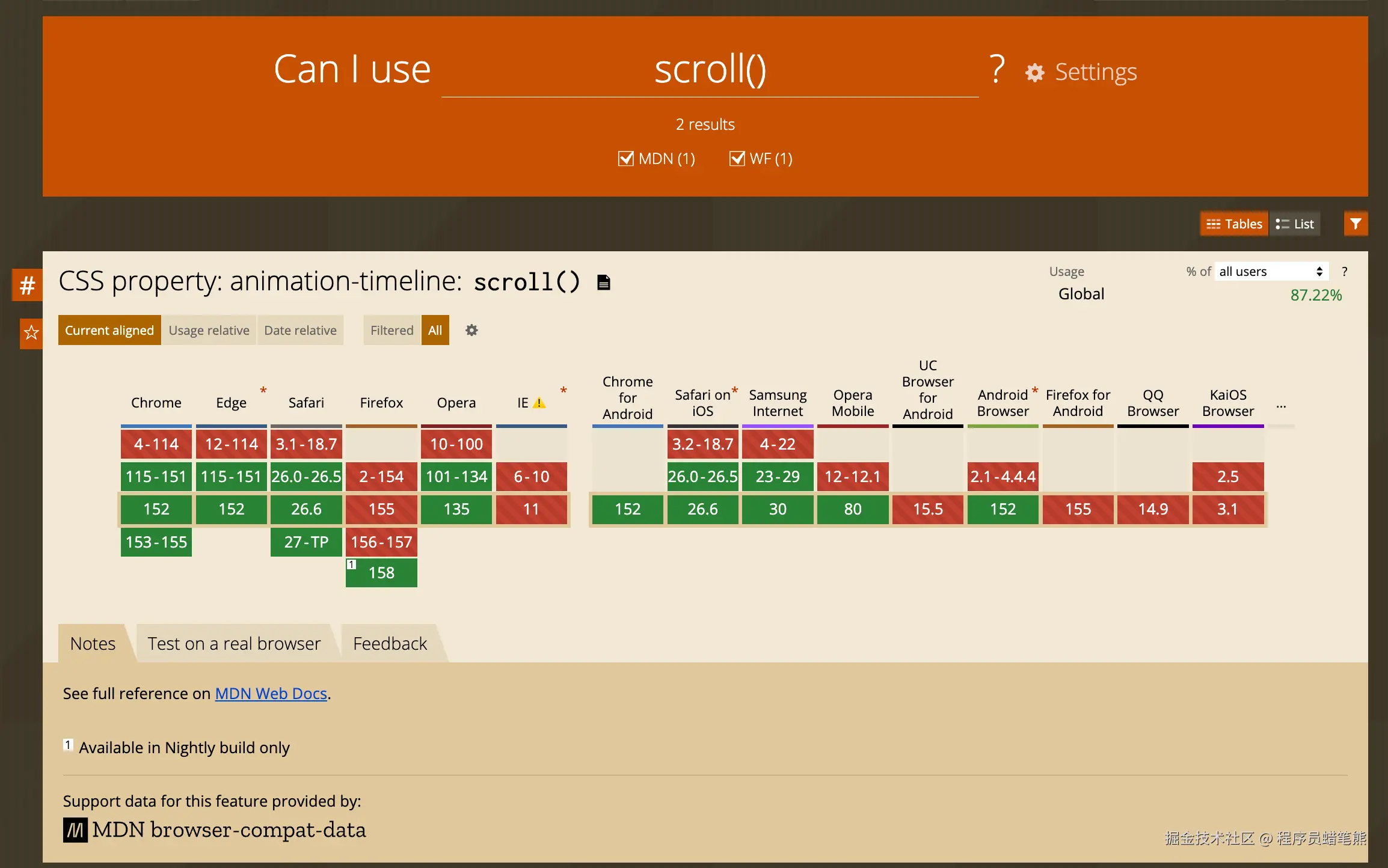The width and height of the screenshot is (1388, 868).
Task: Click the hash permalink icon
Action: pyautogui.click(x=27, y=284)
